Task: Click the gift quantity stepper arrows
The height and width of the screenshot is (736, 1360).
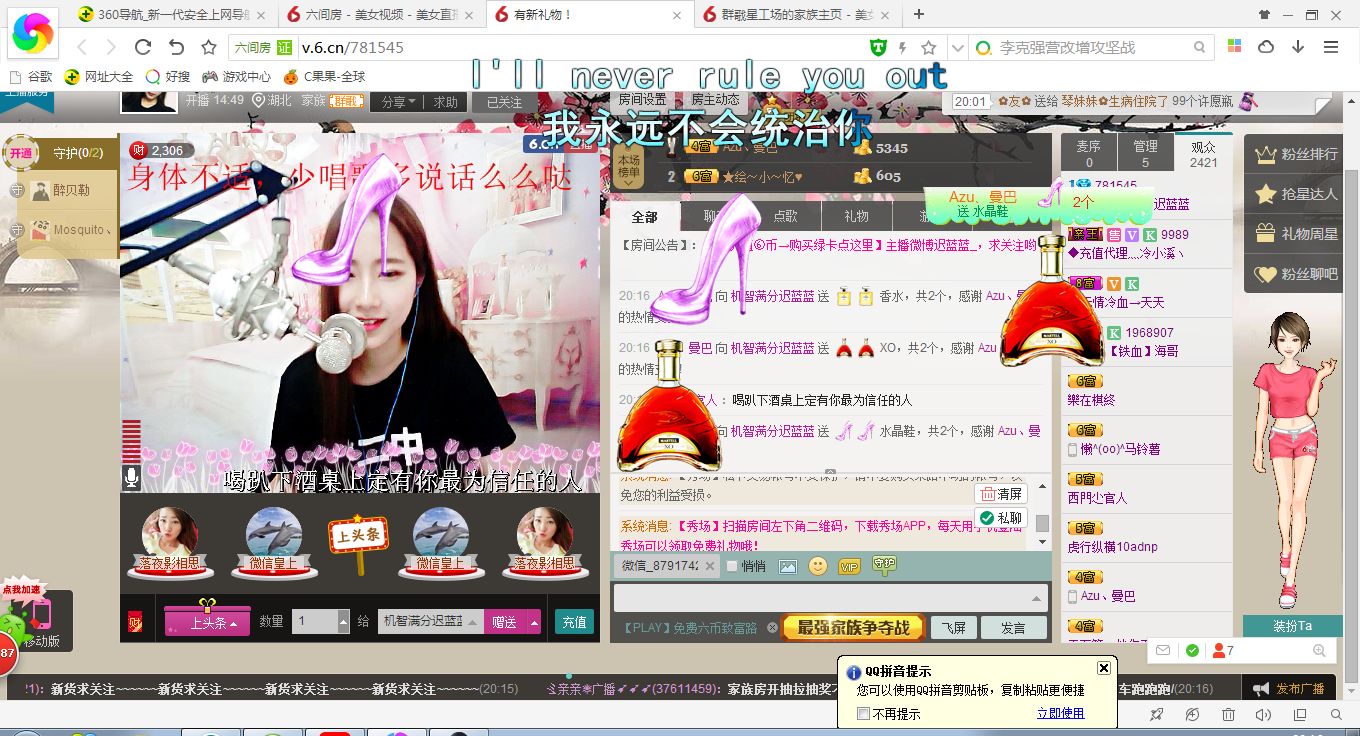Action: point(343,621)
